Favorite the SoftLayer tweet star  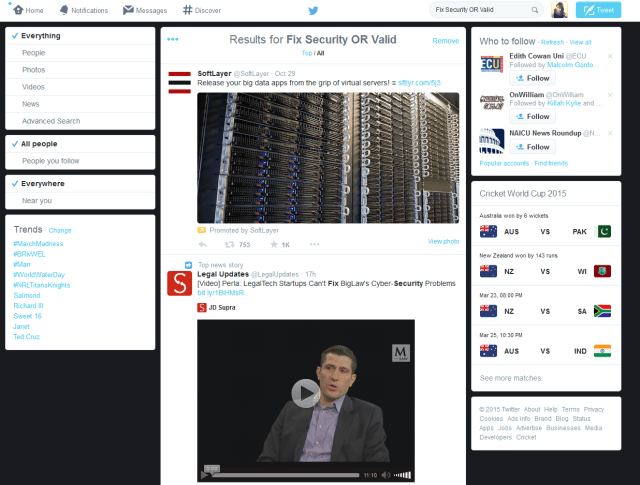[274, 244]
